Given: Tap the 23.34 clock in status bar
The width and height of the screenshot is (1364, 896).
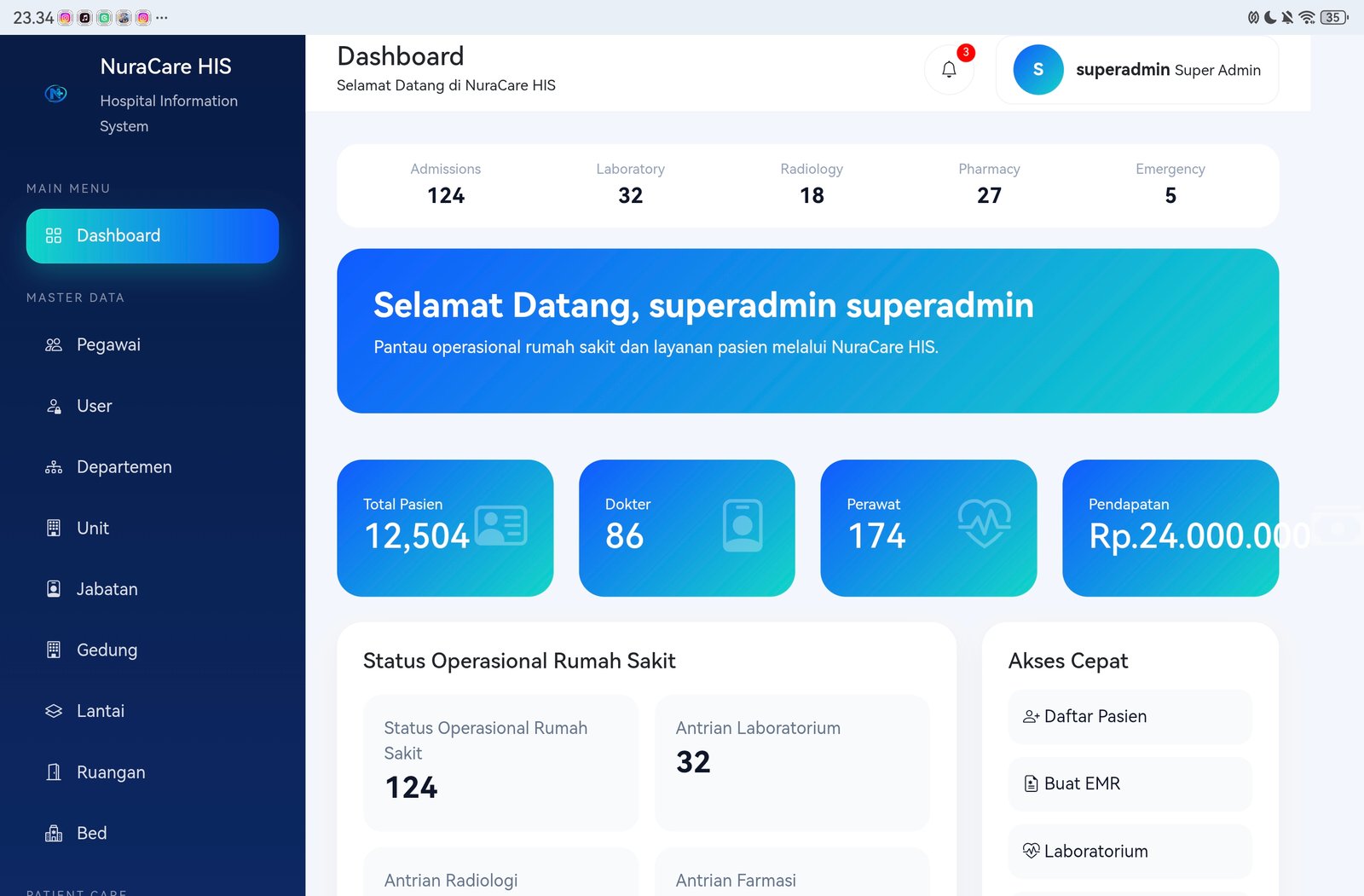Looking at the screenshot, I should pos(33,18).
